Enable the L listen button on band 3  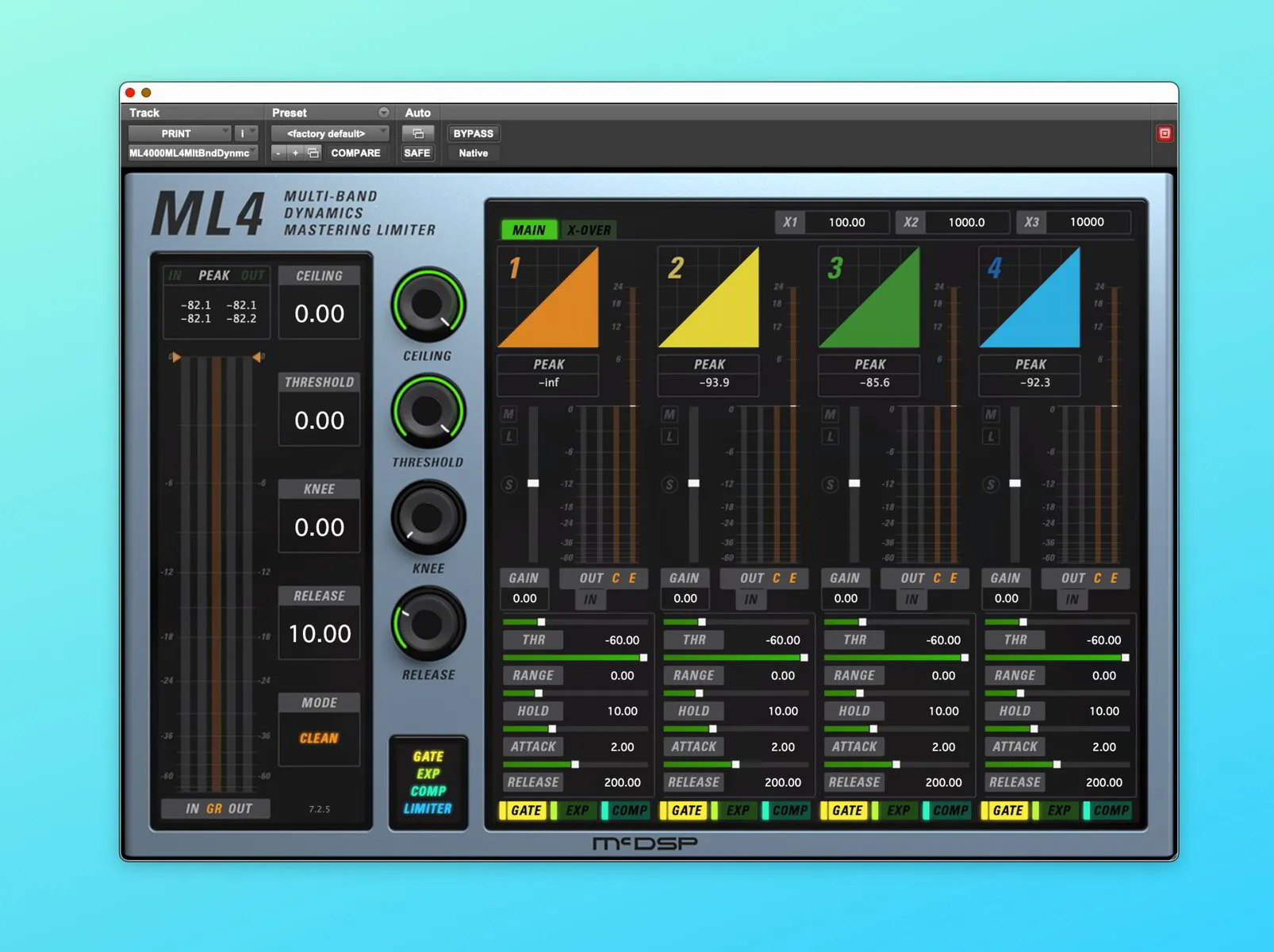click(x=829, y=436)
